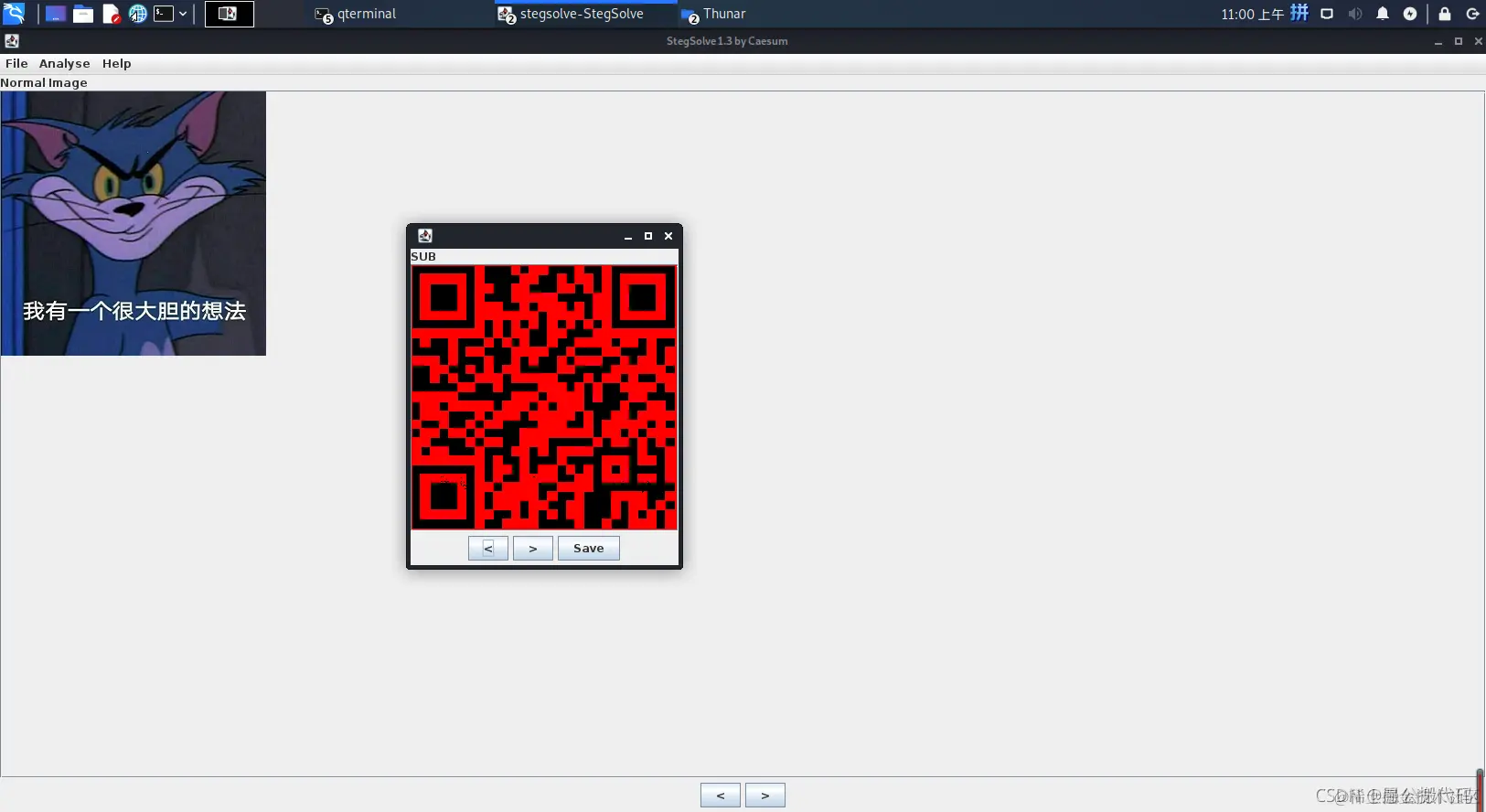Maximize the SUB combiner dialog

[x=648, y=236]
